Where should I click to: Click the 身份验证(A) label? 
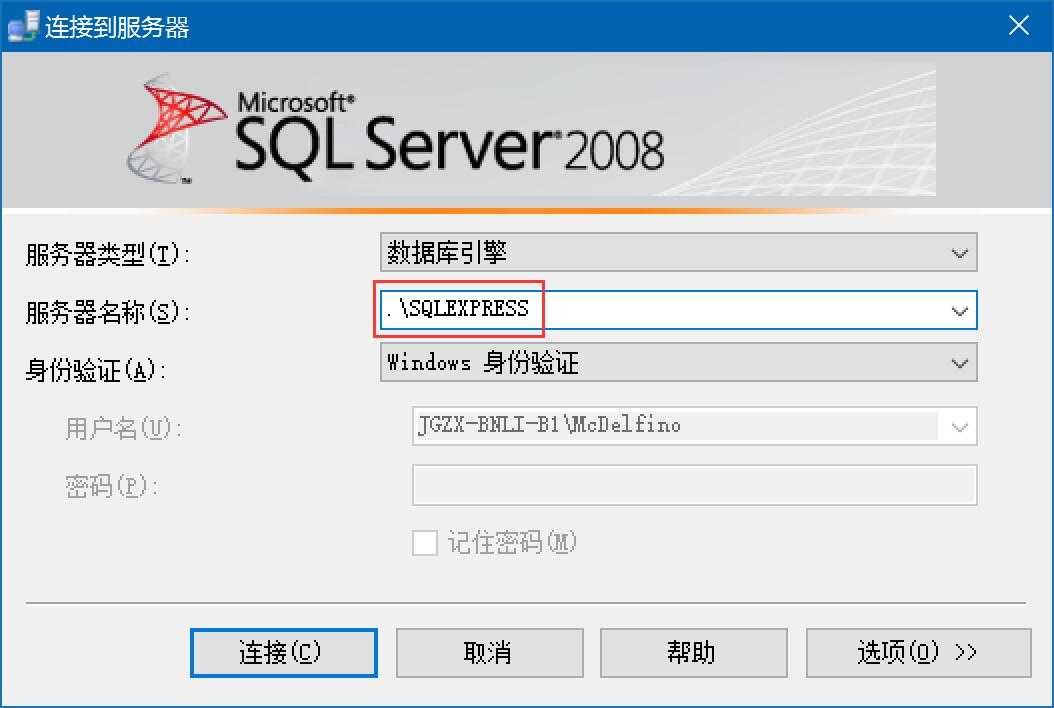pos(95,370)
